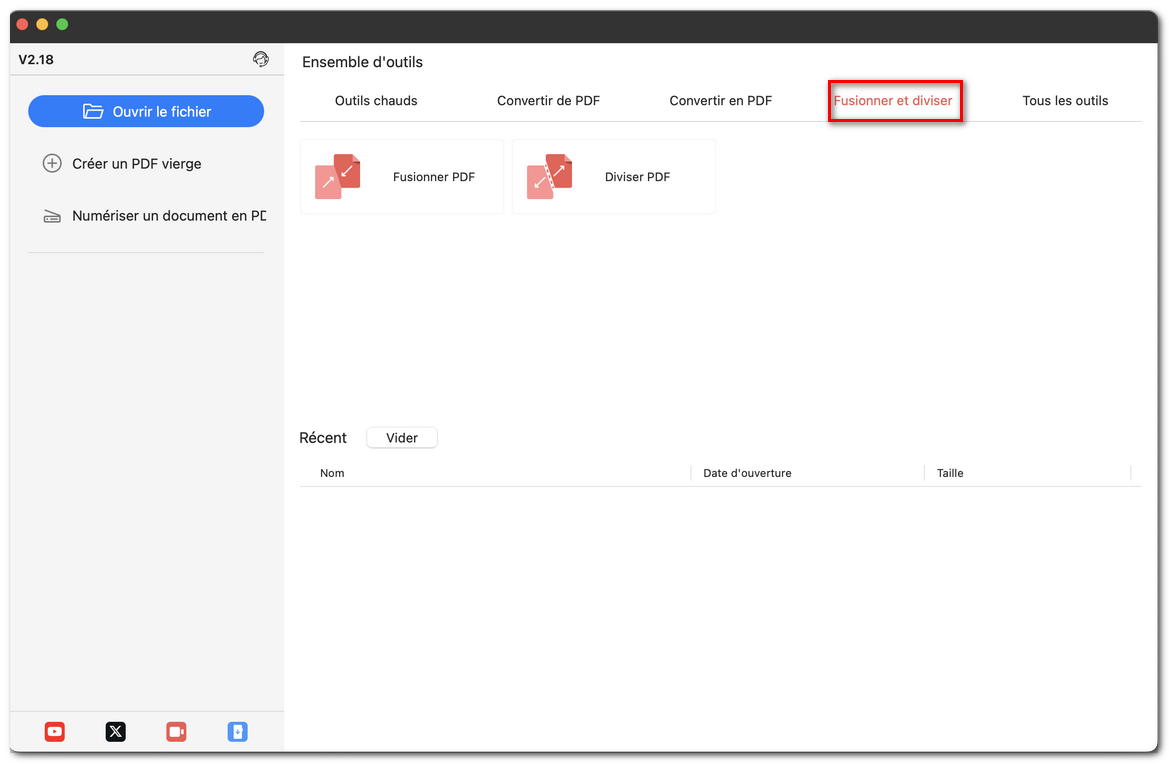Open the YouTube channel icon
Screen dimensions: 1169x764
54,731
